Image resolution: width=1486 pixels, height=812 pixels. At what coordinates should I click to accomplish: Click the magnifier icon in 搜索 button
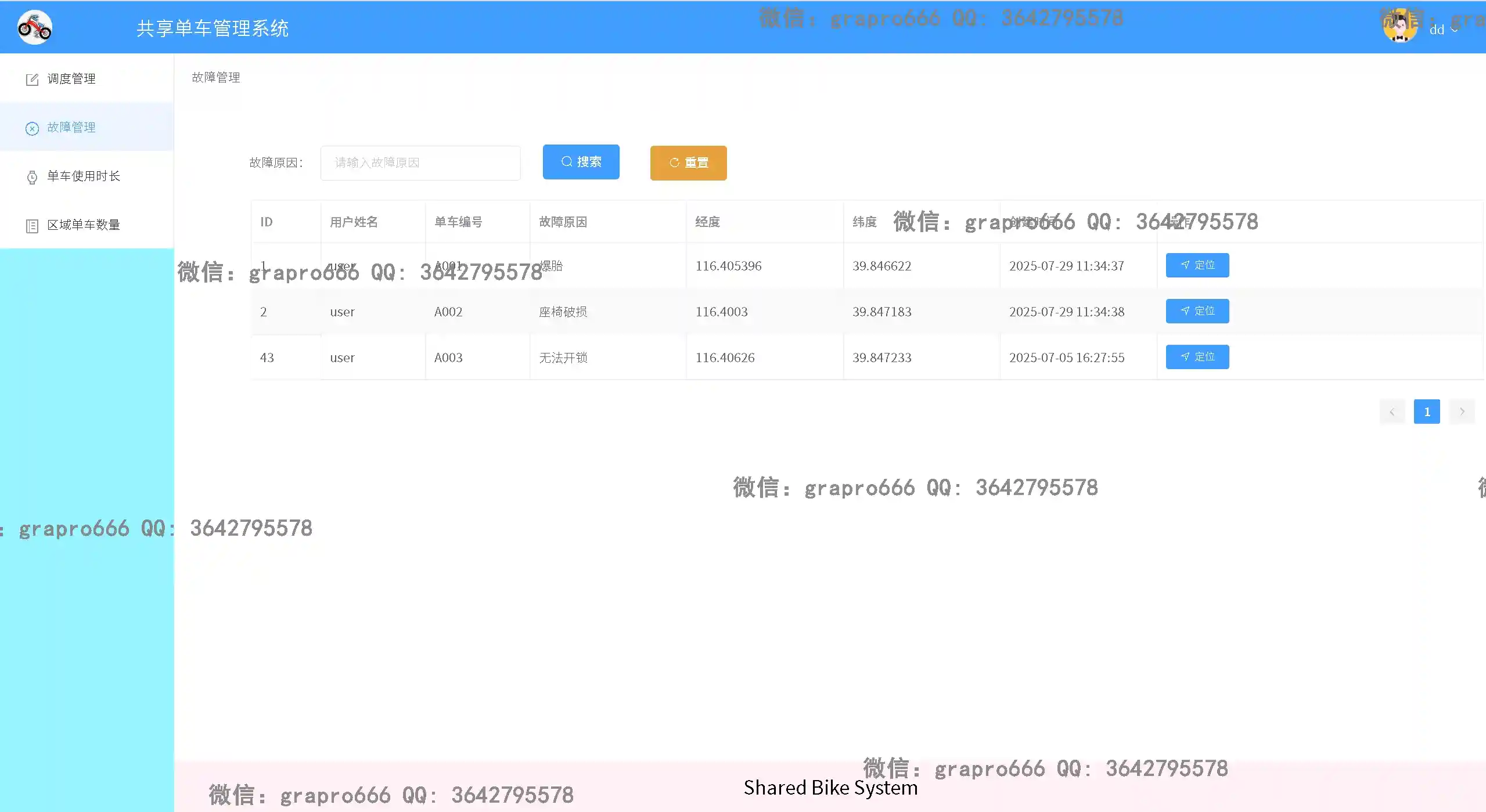point(567,162)
